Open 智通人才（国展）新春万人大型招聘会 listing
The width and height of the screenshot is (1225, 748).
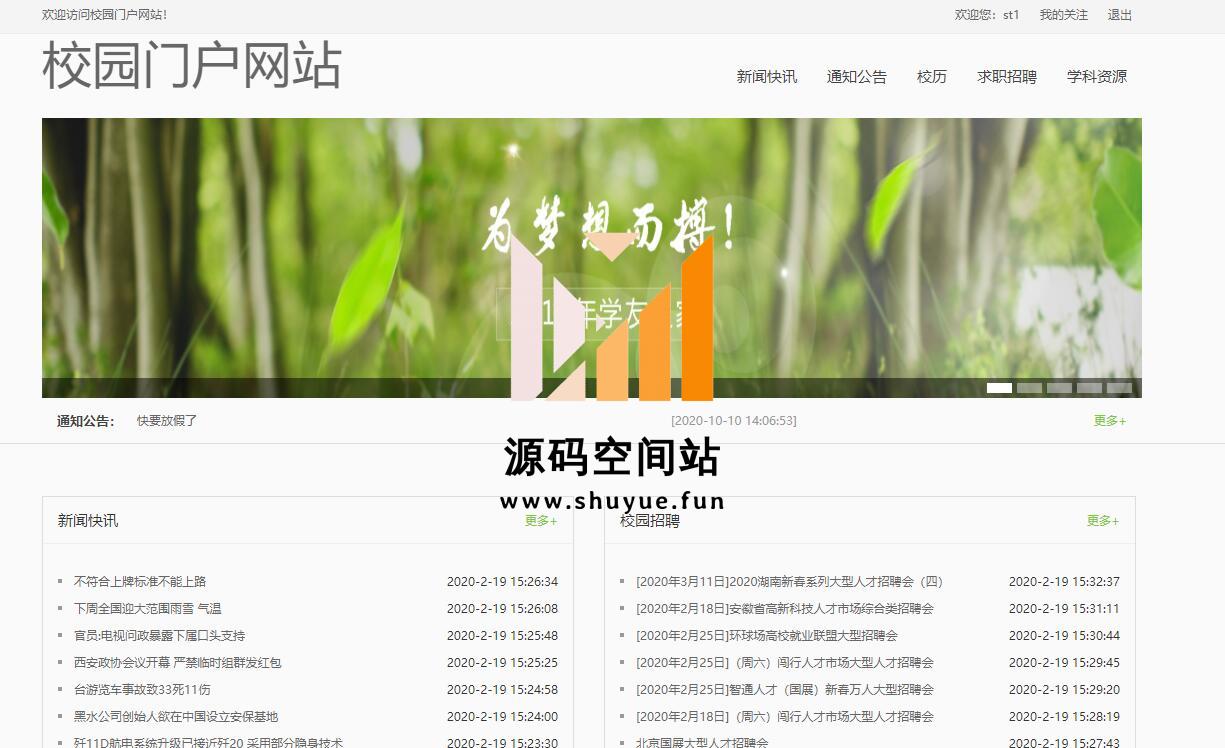tap(785, 689)
